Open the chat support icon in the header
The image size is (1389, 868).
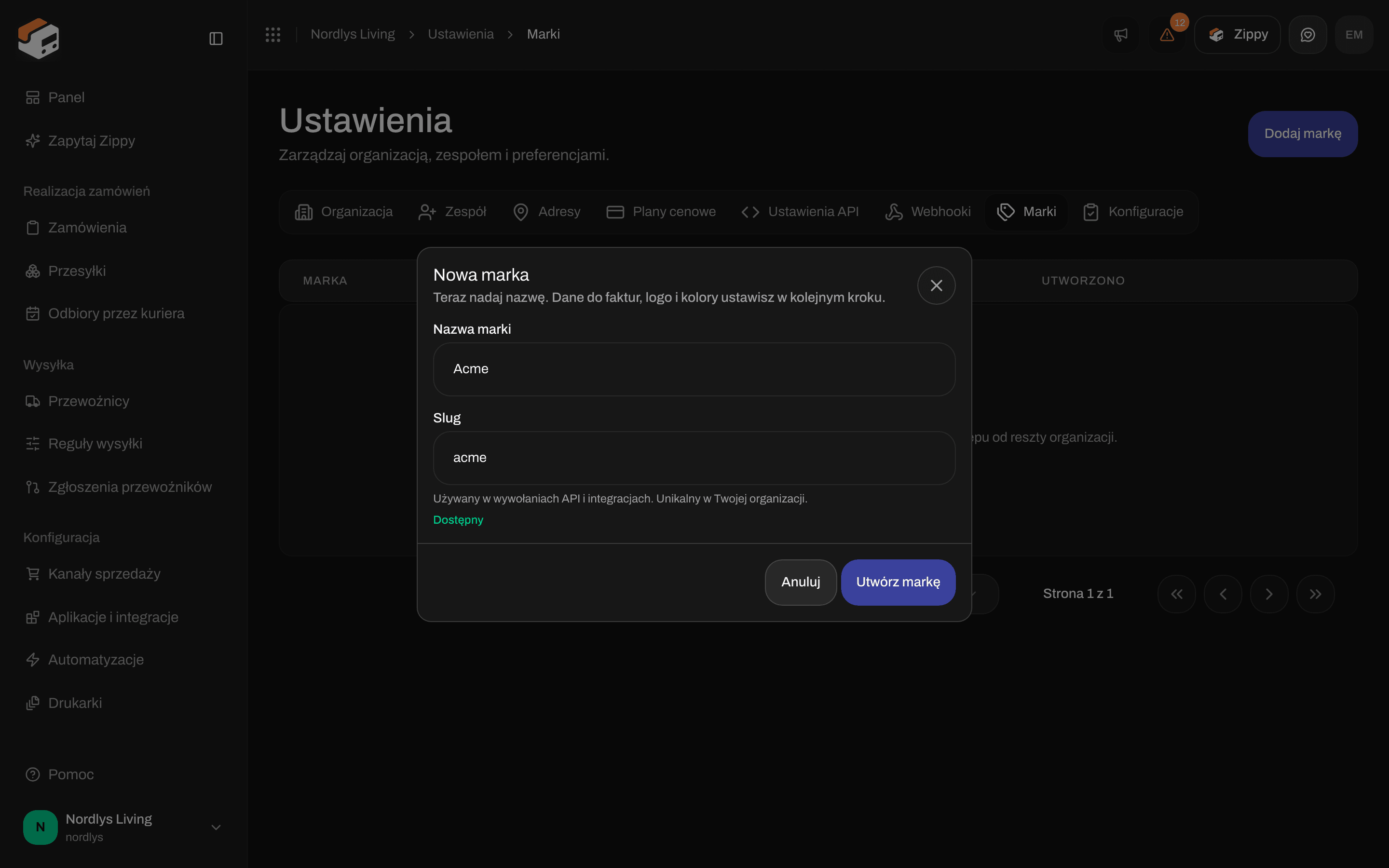[1307, 34]
